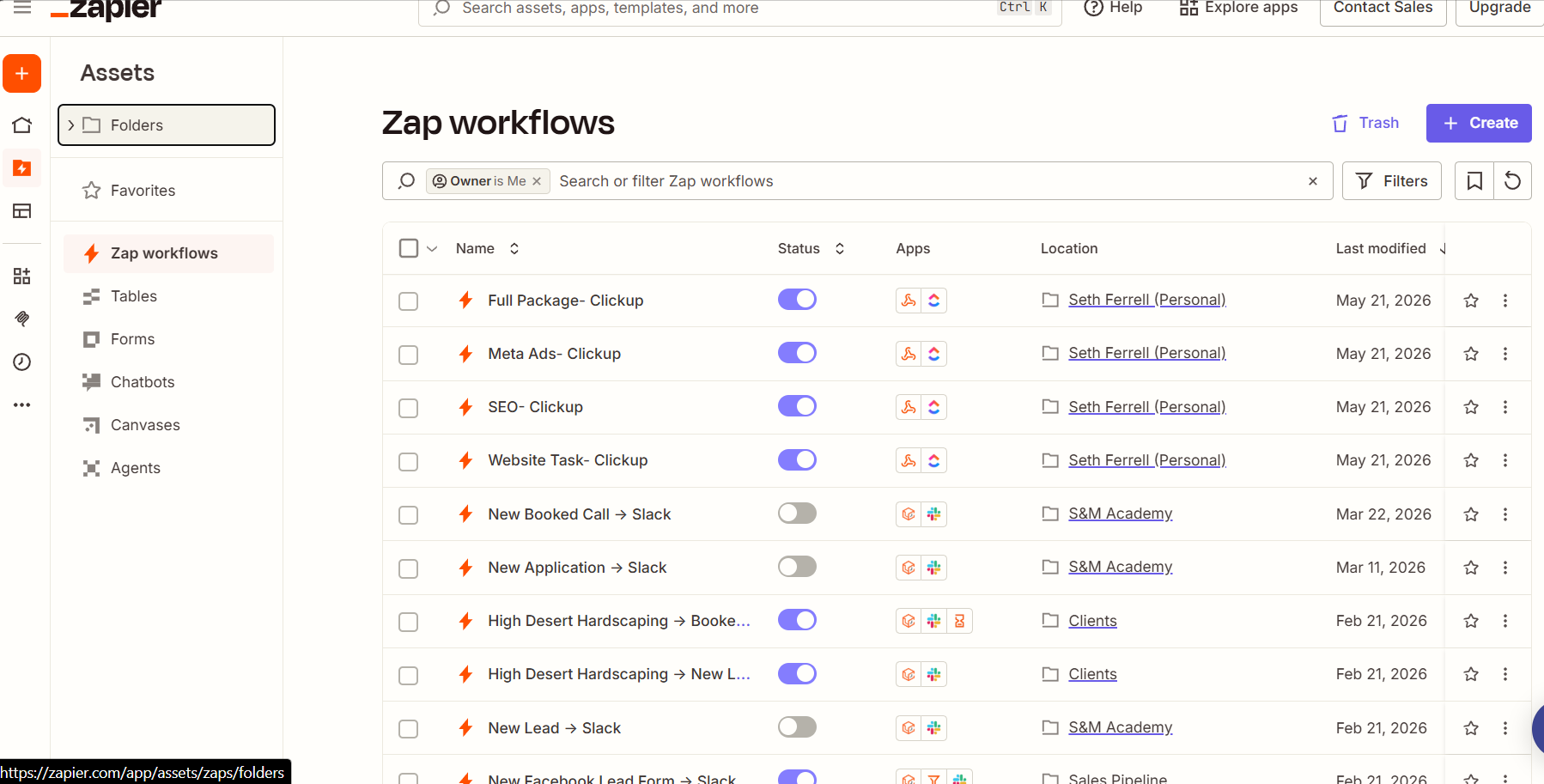The image size is (1544, 784).
Task: Select the Zaps lightning icon in left rail
Action: 22,168
